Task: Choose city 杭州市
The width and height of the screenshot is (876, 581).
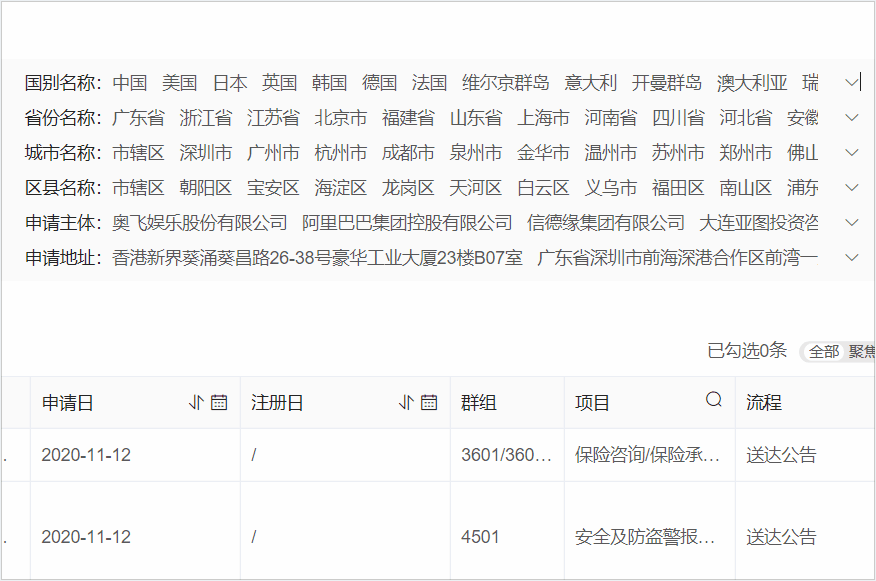Action: (x=341, y=153)
